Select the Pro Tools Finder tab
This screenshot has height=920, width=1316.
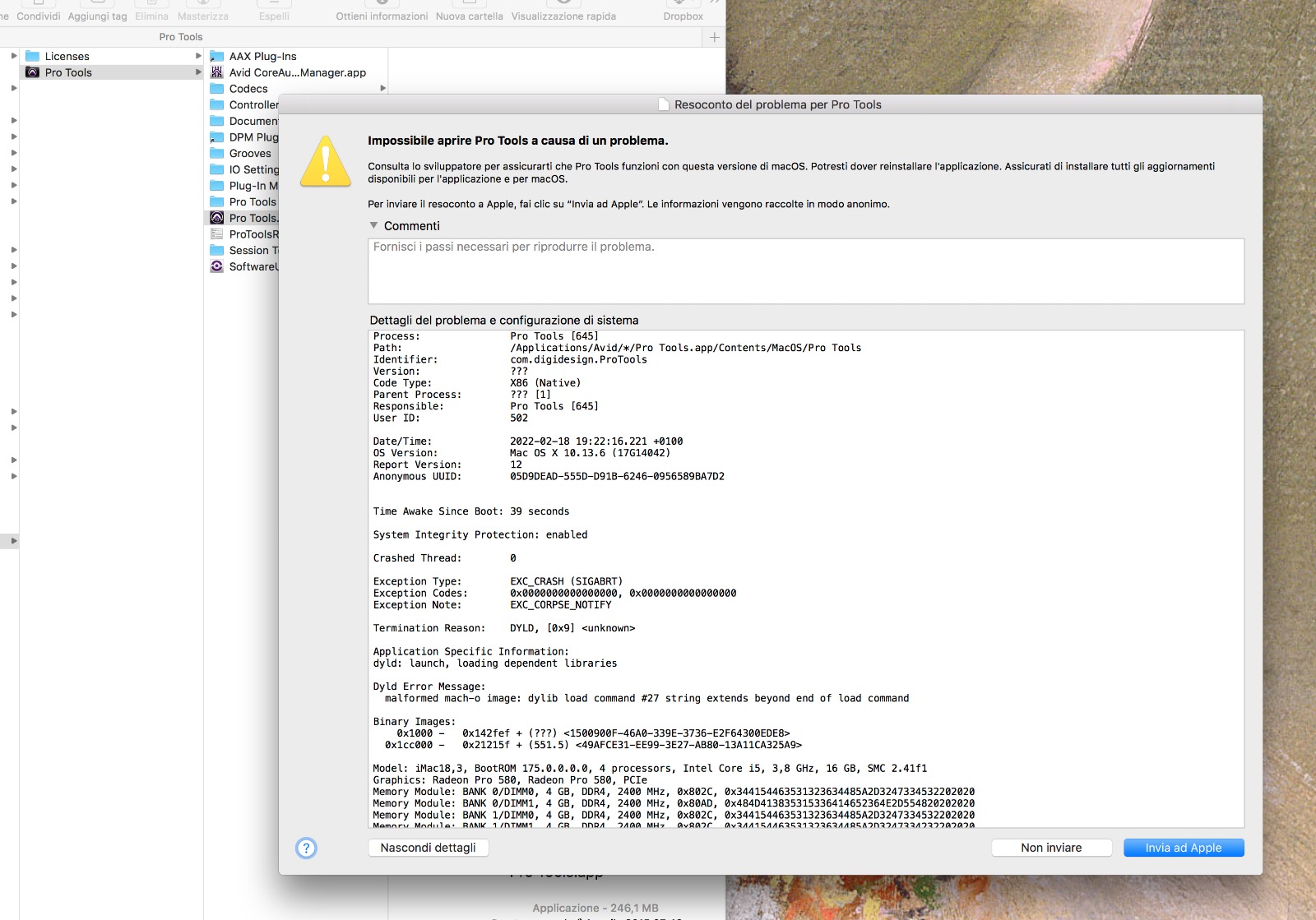181,37
